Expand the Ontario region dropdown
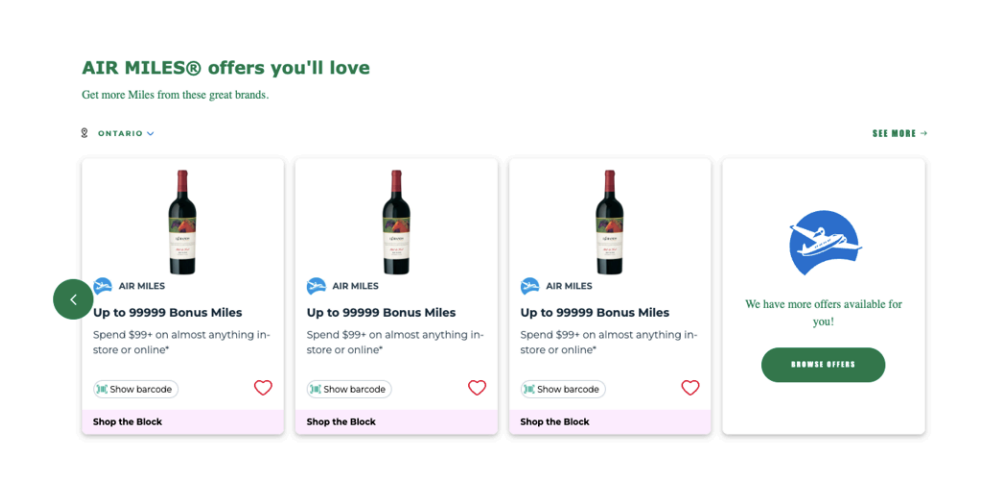Viewport: 988px width, 478px height. tap(126, 133)
